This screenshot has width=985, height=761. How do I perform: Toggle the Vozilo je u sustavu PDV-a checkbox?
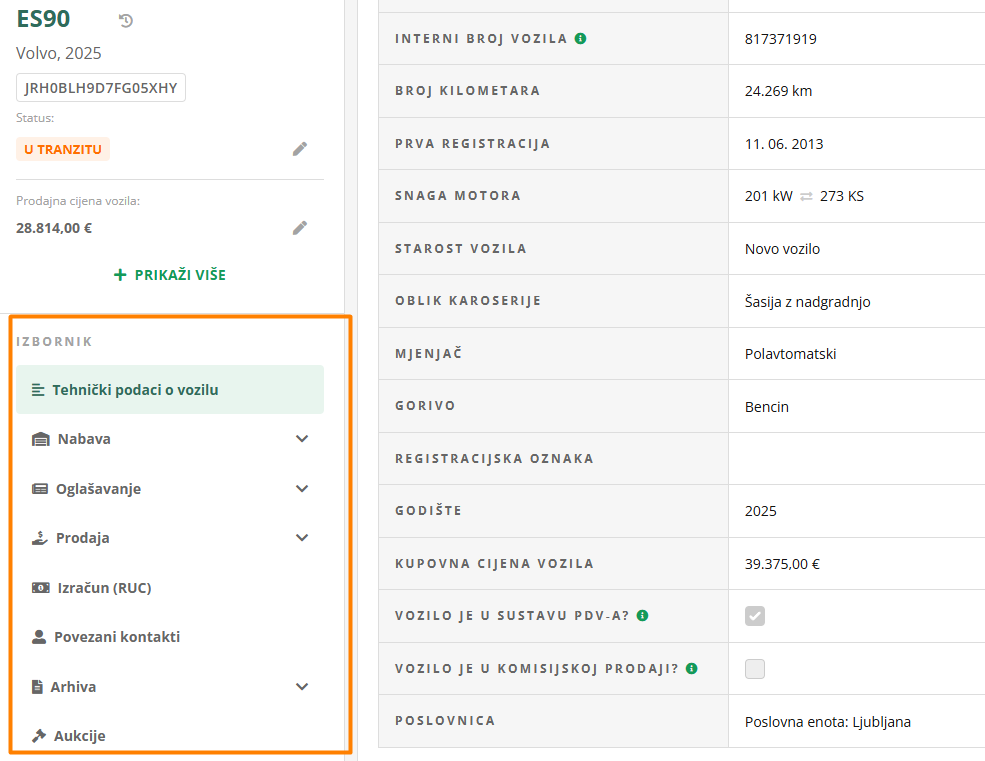[x=755, y=616]
